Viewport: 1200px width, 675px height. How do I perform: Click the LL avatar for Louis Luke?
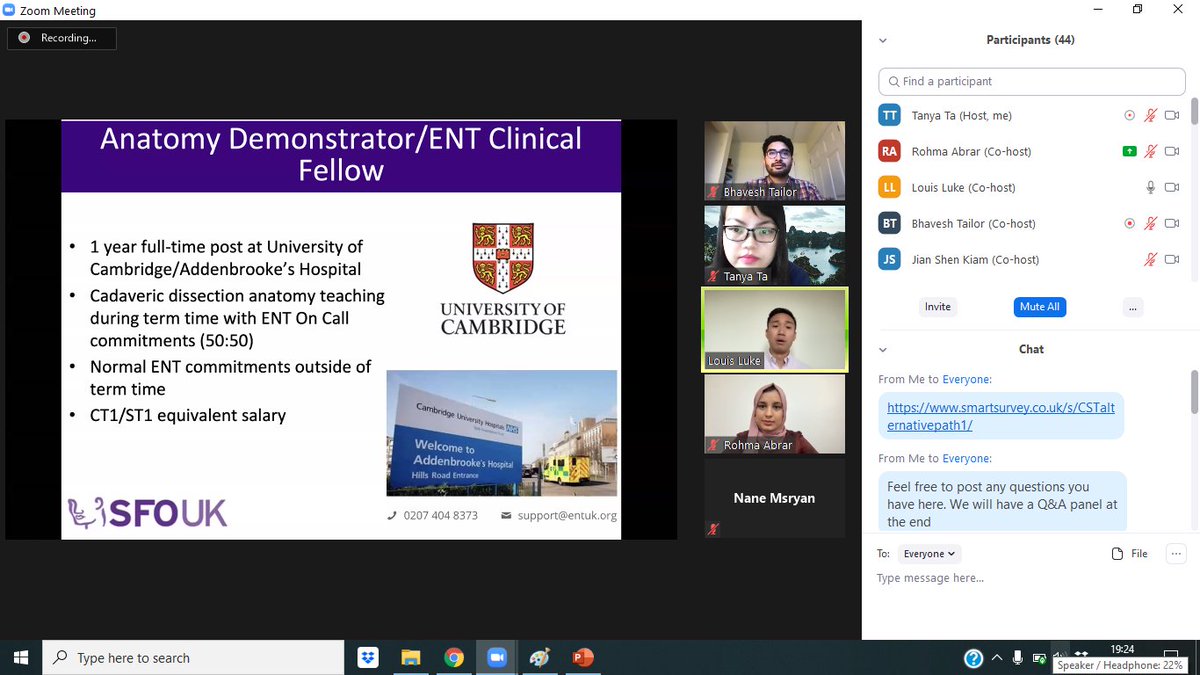click(x=889, y=188)
